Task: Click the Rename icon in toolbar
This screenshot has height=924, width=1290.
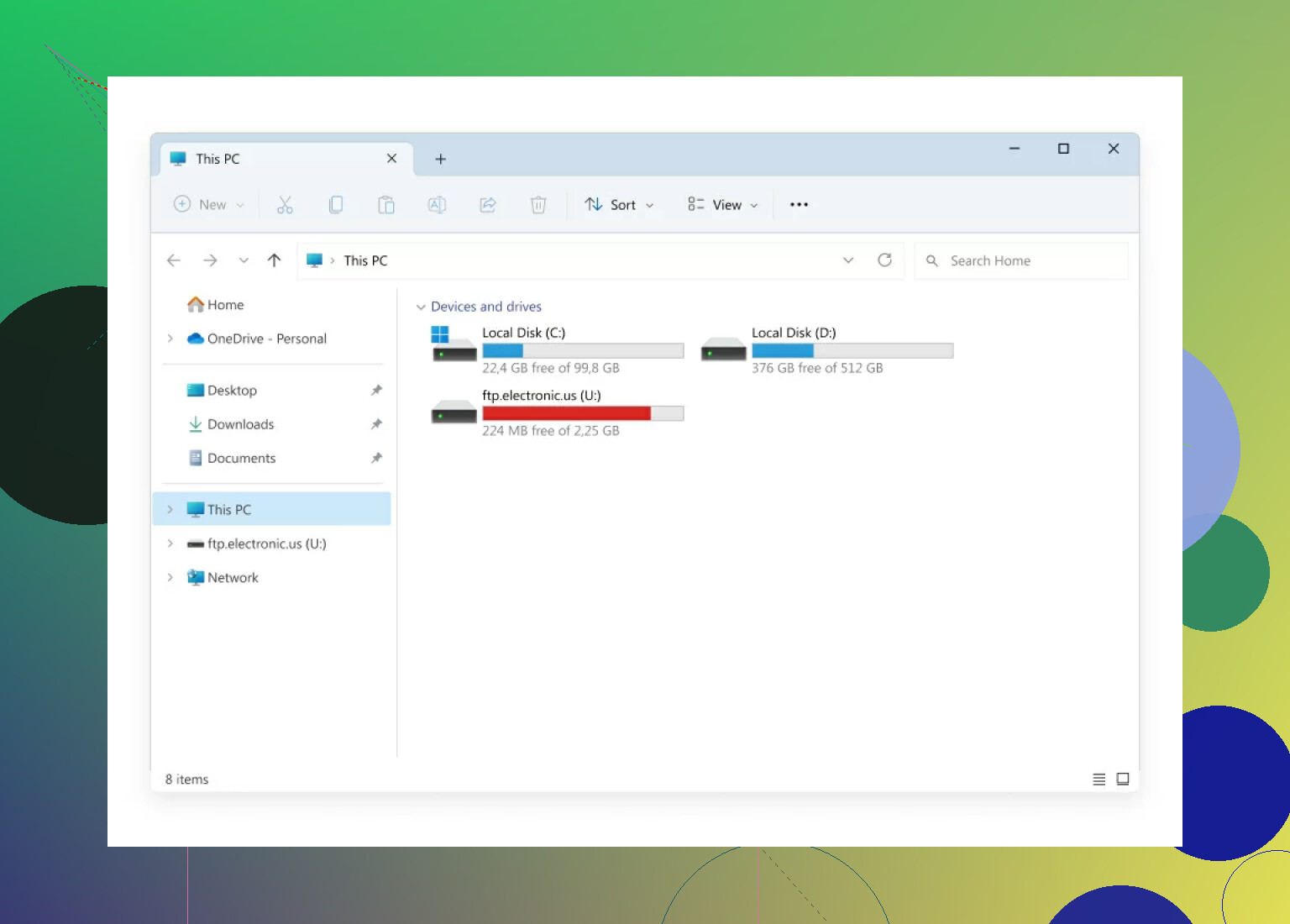Action: coord(437,205)
